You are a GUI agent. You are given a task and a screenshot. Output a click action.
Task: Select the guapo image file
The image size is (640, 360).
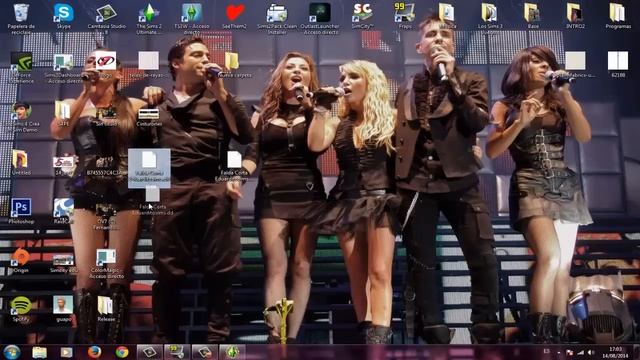click(x=63, y=309)
